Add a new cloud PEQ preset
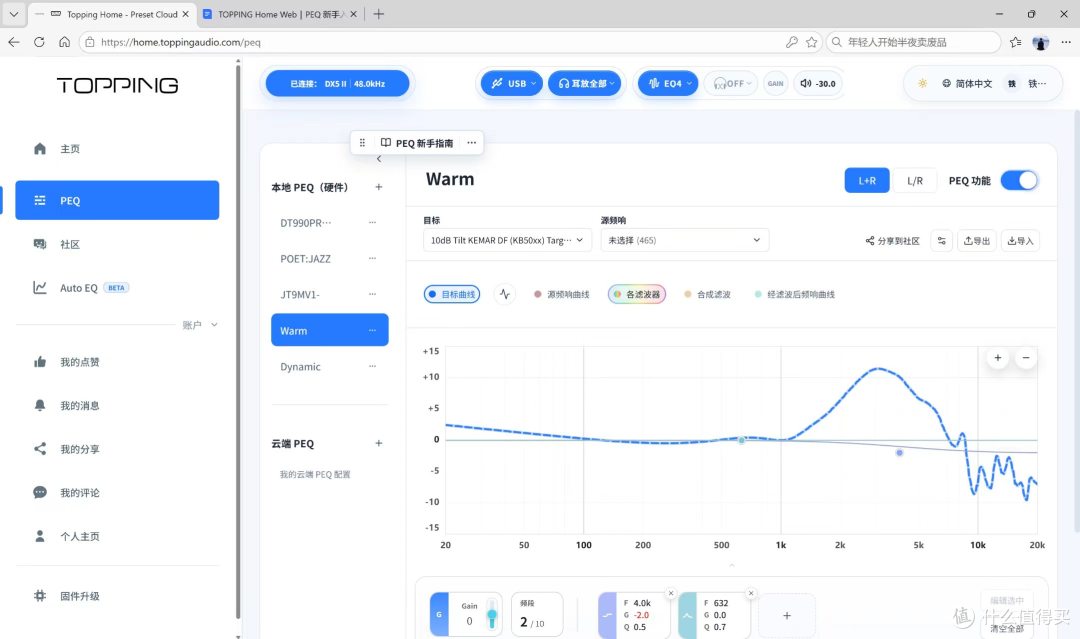Screen dimensions: 1080x639 379,443
